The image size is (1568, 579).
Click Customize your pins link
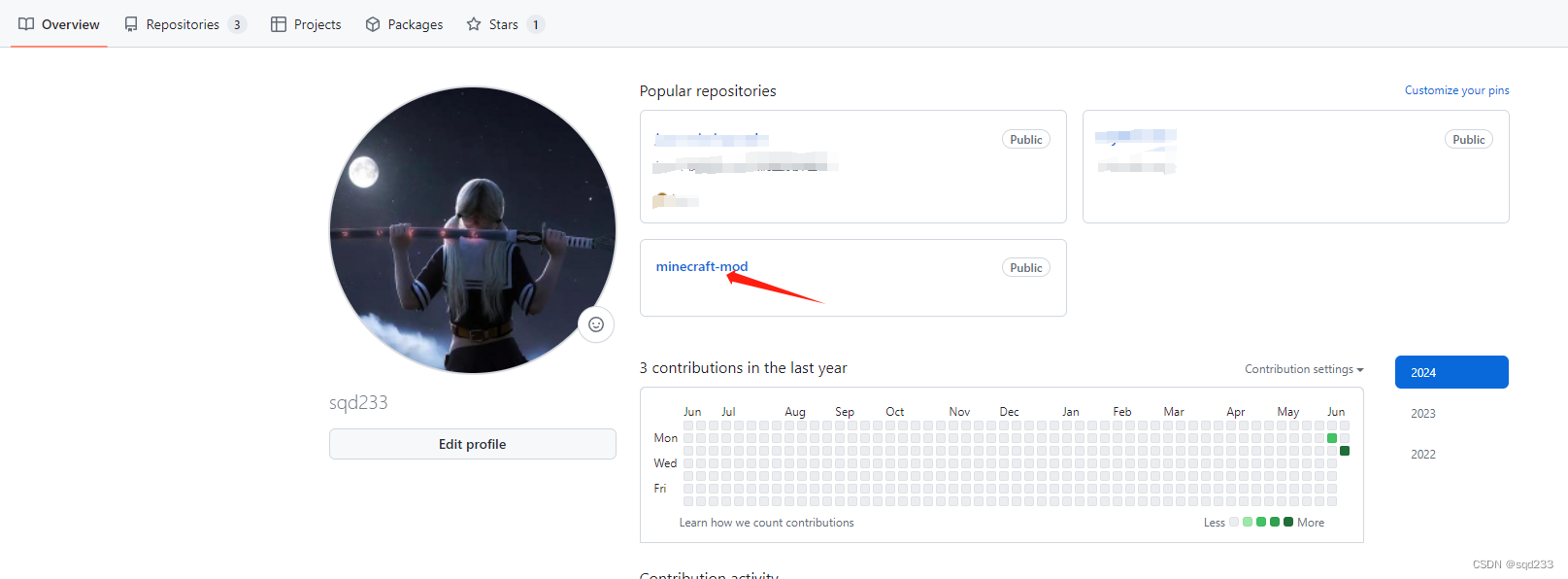click(x=1456, y=90)
